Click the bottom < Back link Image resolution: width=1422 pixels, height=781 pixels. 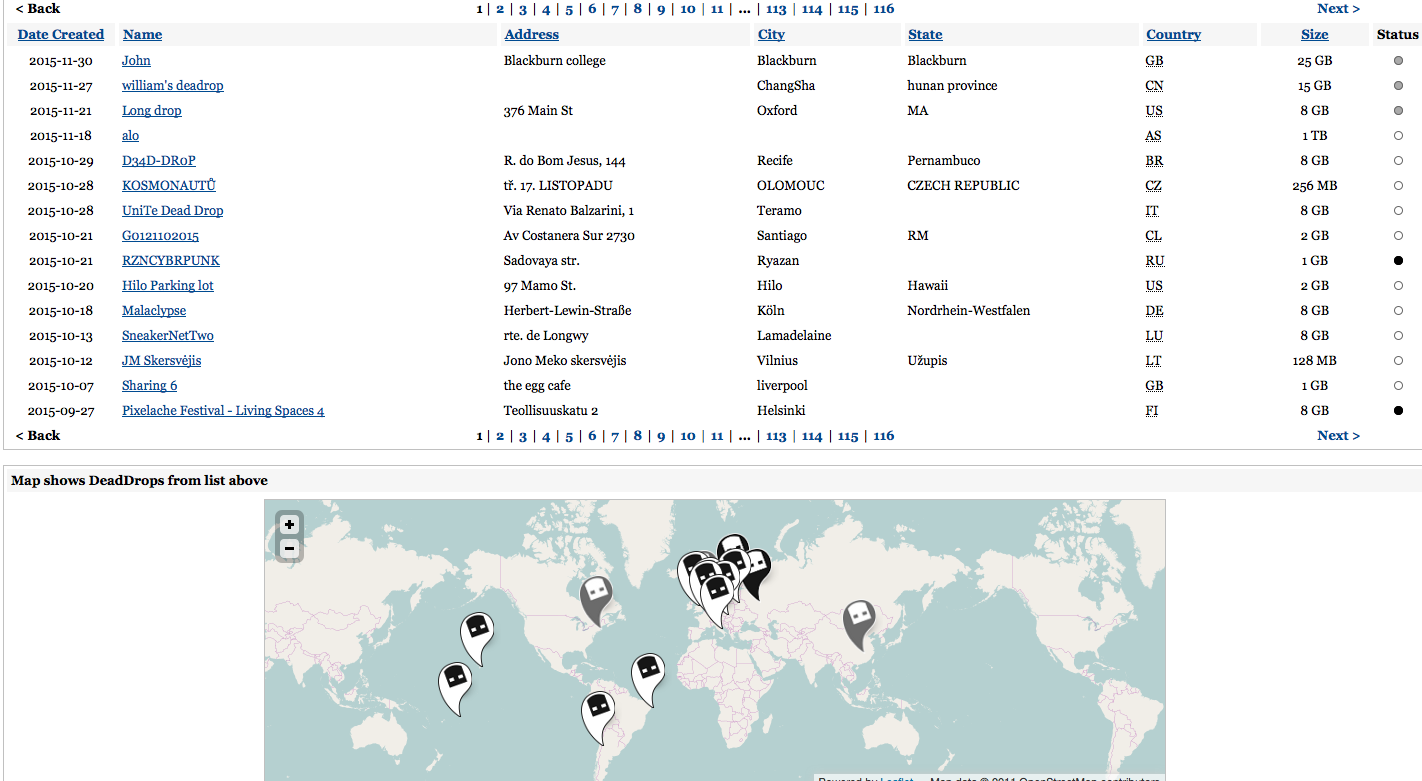click(38, 436)
